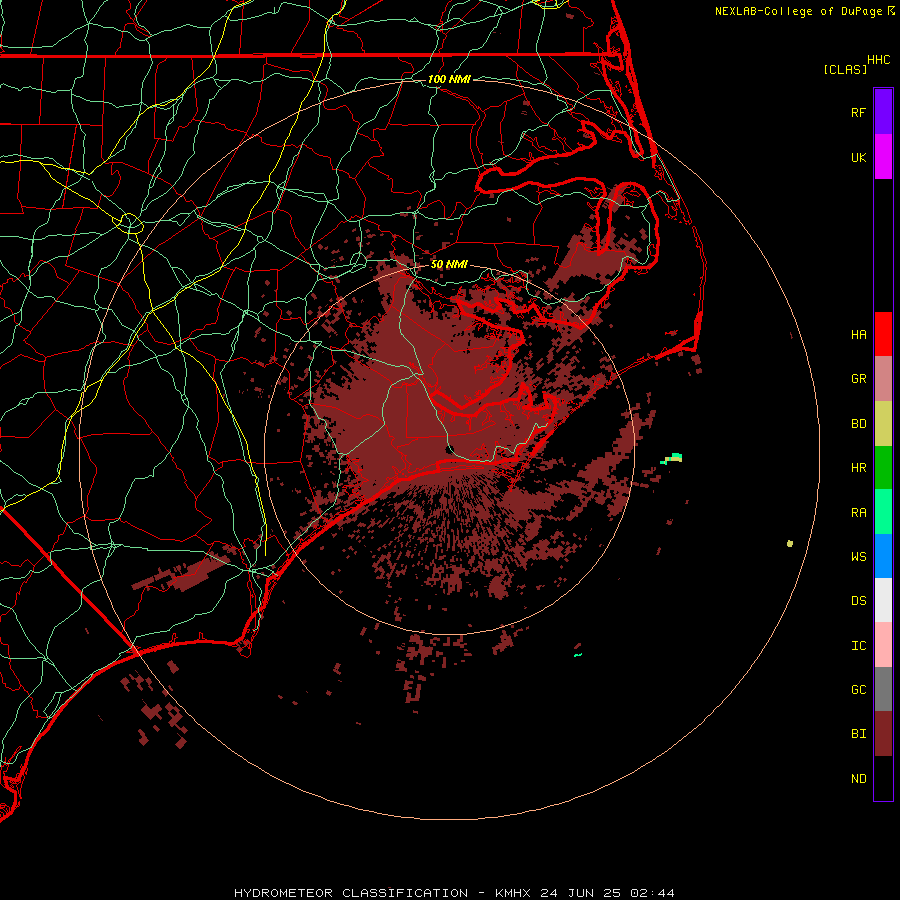Click the 'WS' legend label
The width and height of the screenshot is (900, 900).
coord(858,557)
